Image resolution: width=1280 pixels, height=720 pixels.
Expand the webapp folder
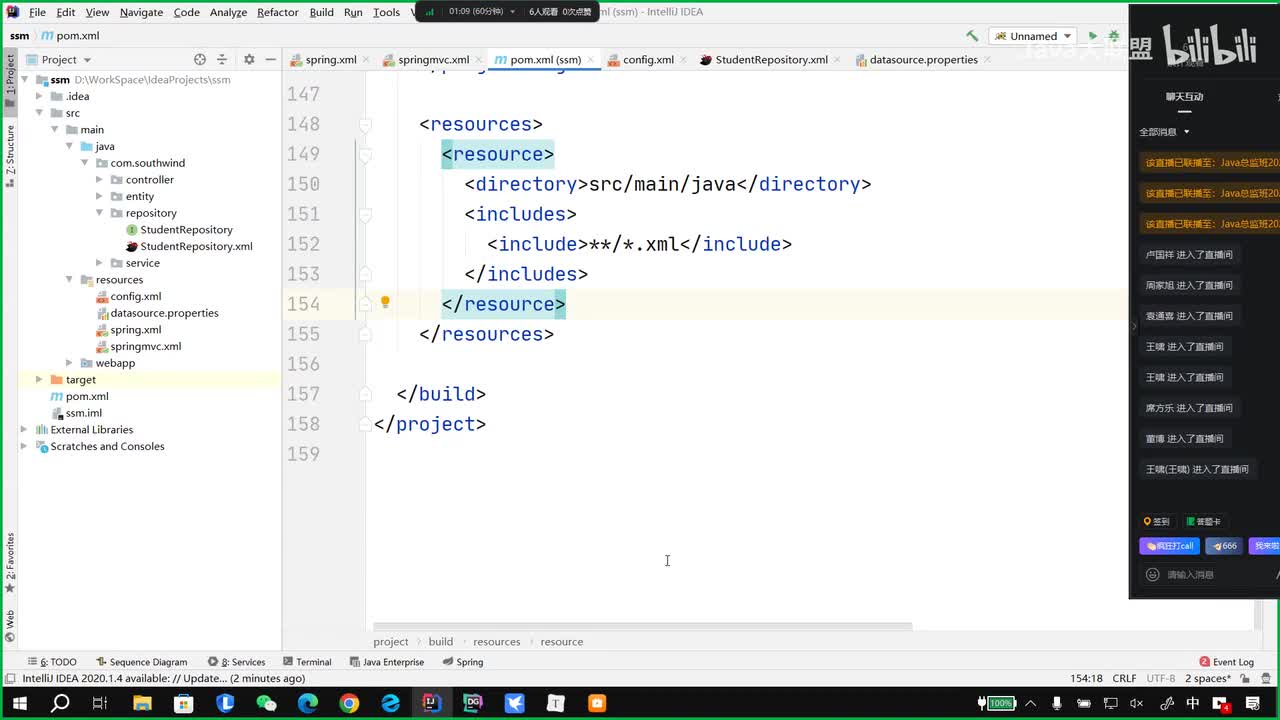click(x=70, y=363)
